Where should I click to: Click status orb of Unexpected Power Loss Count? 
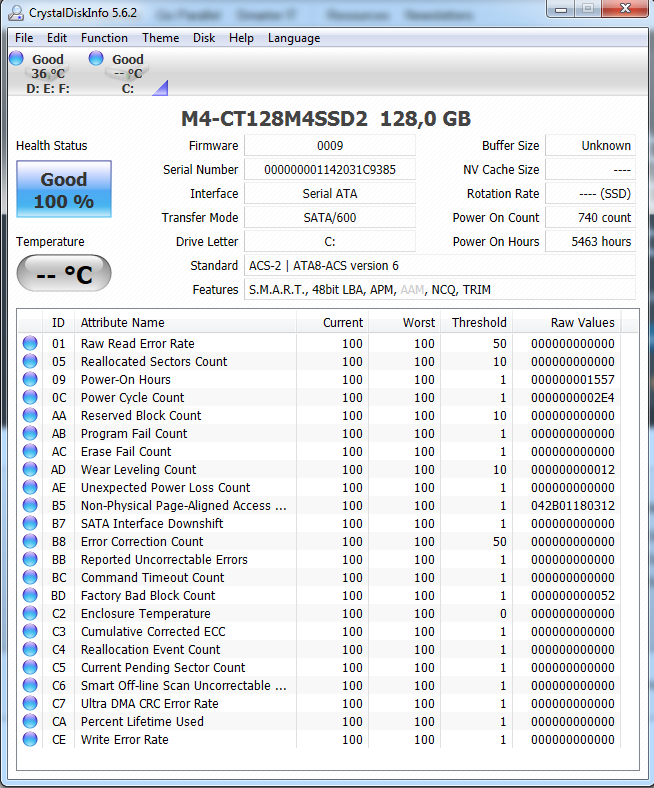30,487
